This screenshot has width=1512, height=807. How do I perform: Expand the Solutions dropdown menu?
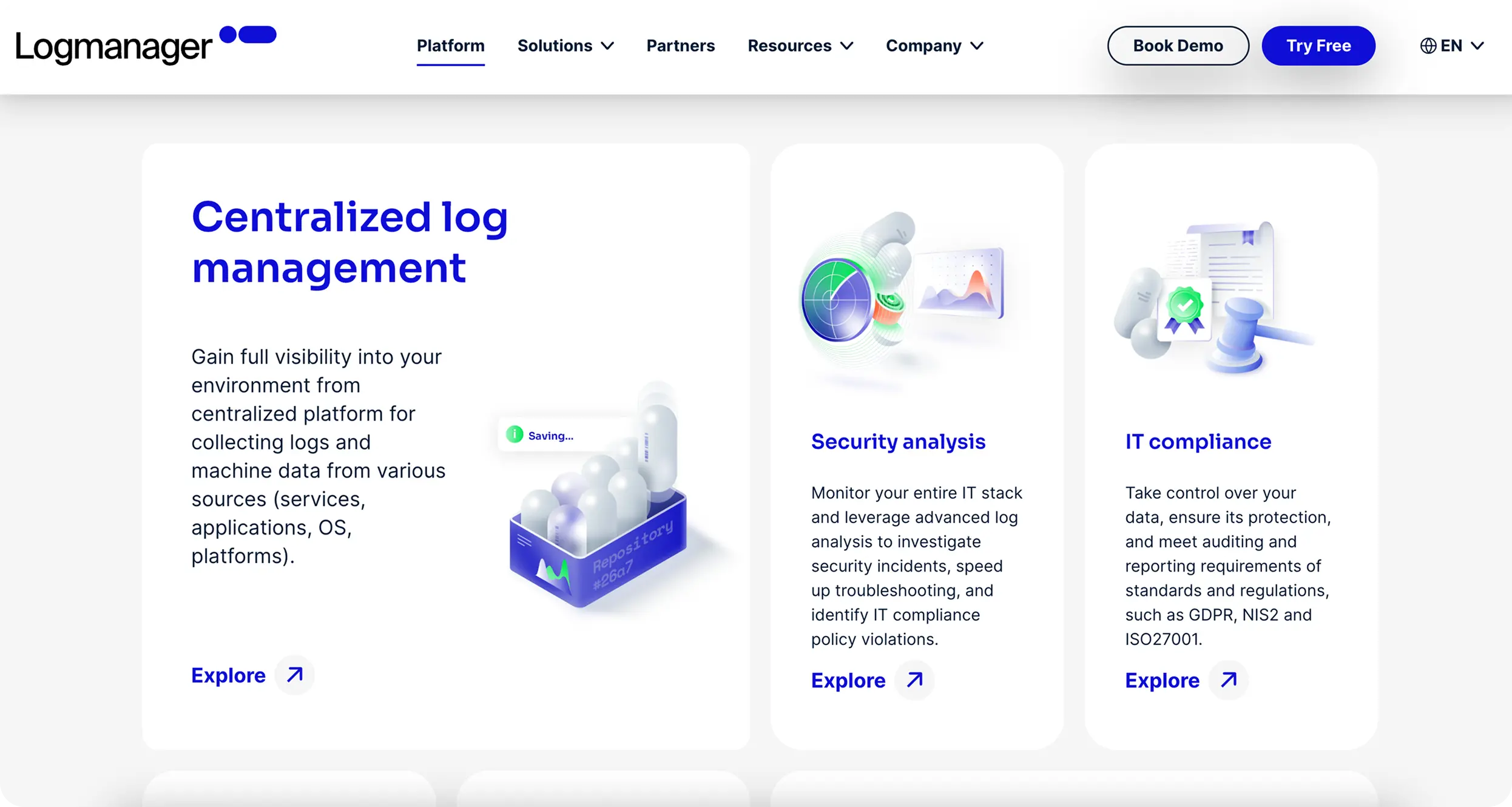coord(565,46)
